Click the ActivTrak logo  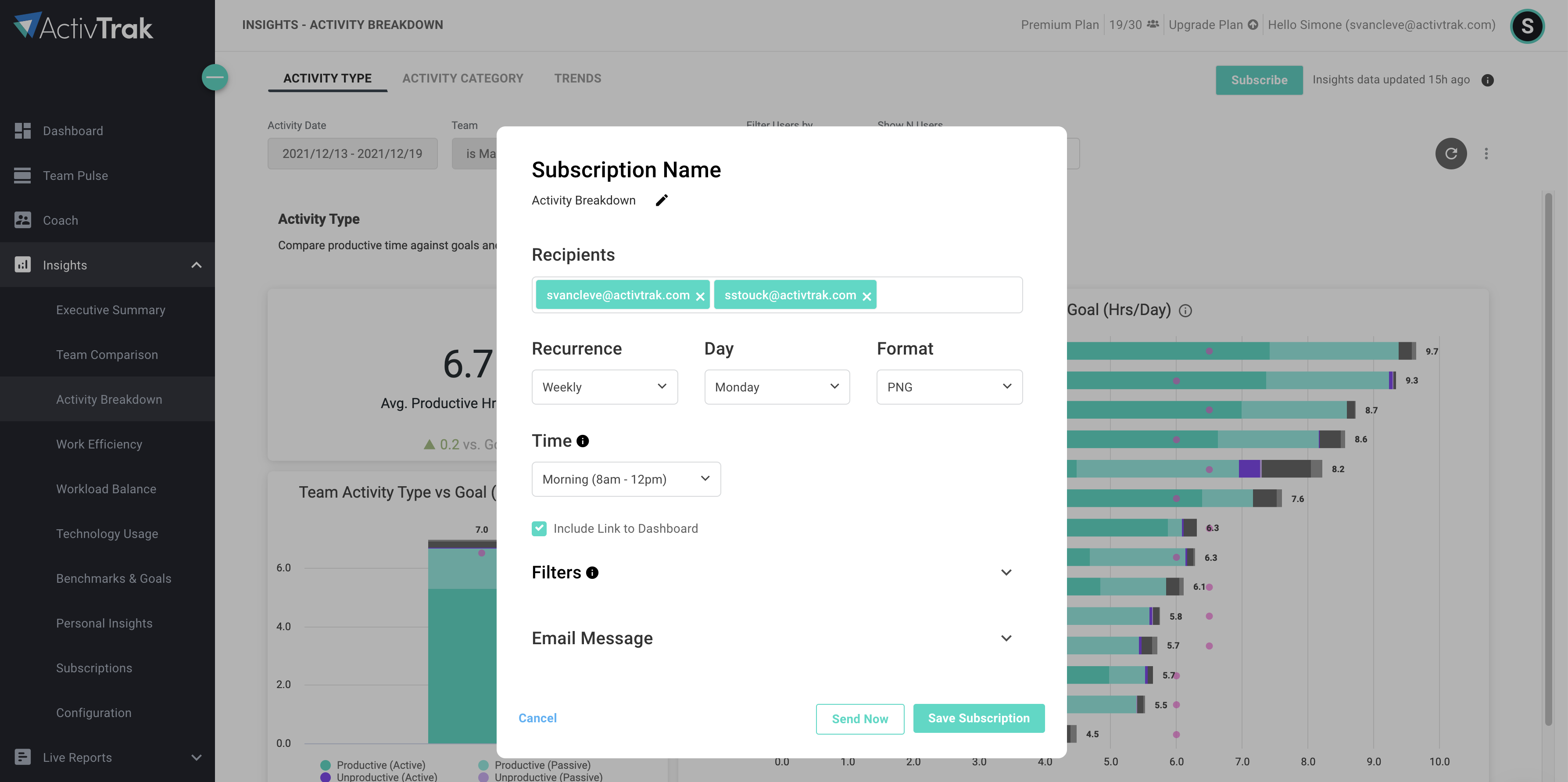coord(83,26)
